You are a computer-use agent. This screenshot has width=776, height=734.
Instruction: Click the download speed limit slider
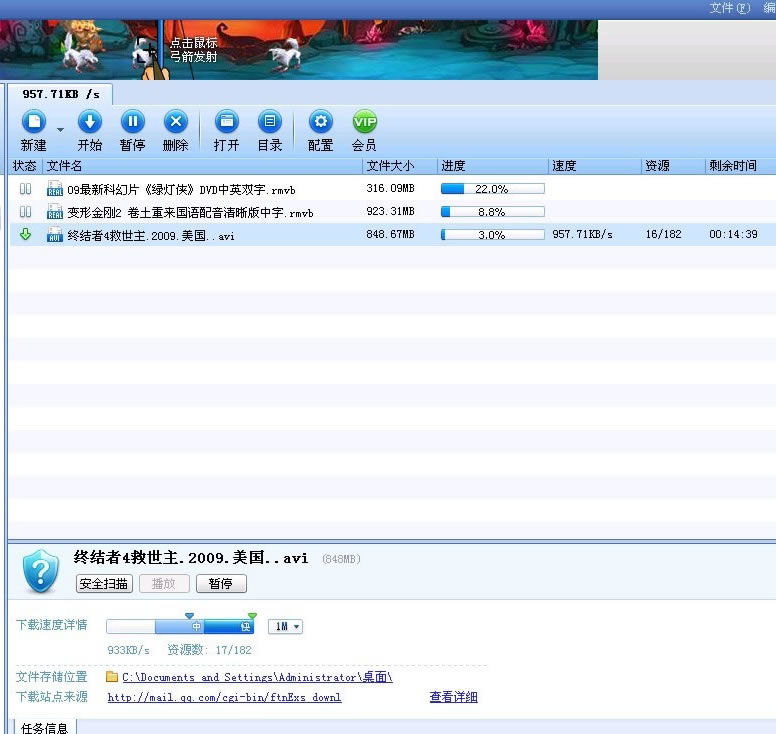(x=180, y=627)
